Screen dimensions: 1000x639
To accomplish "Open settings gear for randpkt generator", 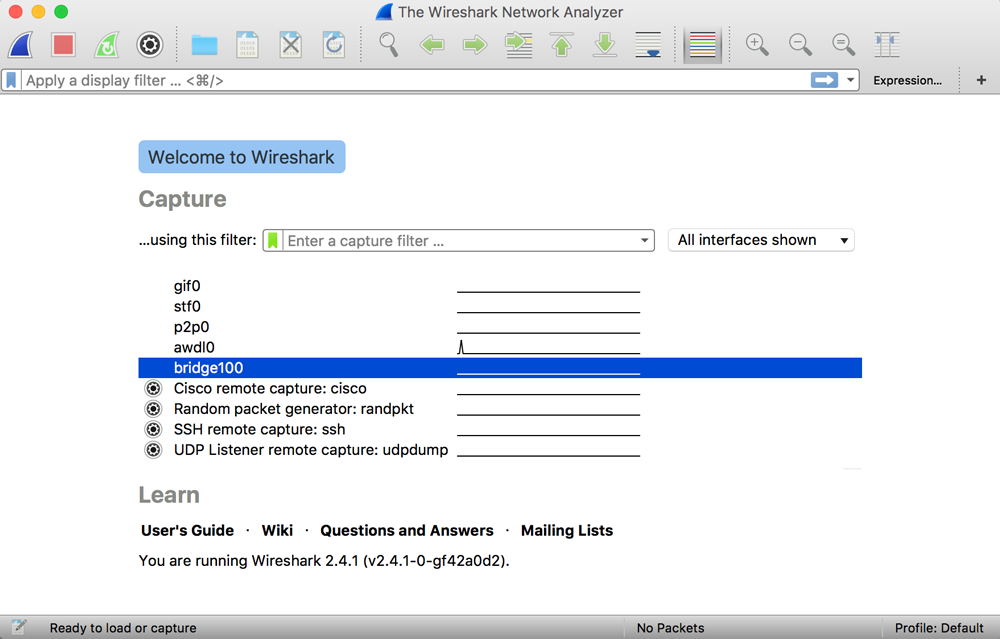I will coord(153,409).
